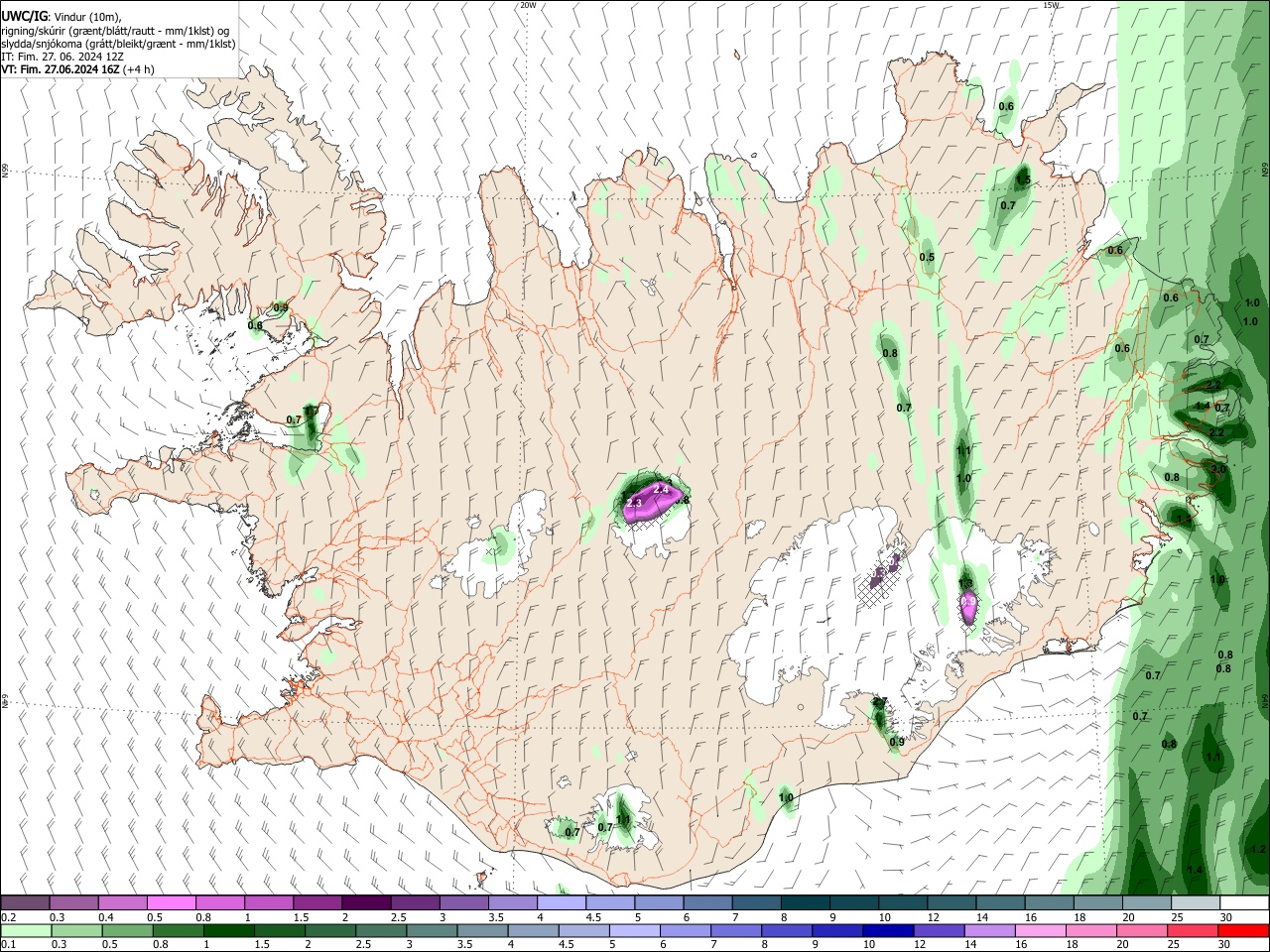Click the 'VT: Fim. 27.06.2024 16Z' valid time
The image size is (1270, 952).
tap(61, 69)
